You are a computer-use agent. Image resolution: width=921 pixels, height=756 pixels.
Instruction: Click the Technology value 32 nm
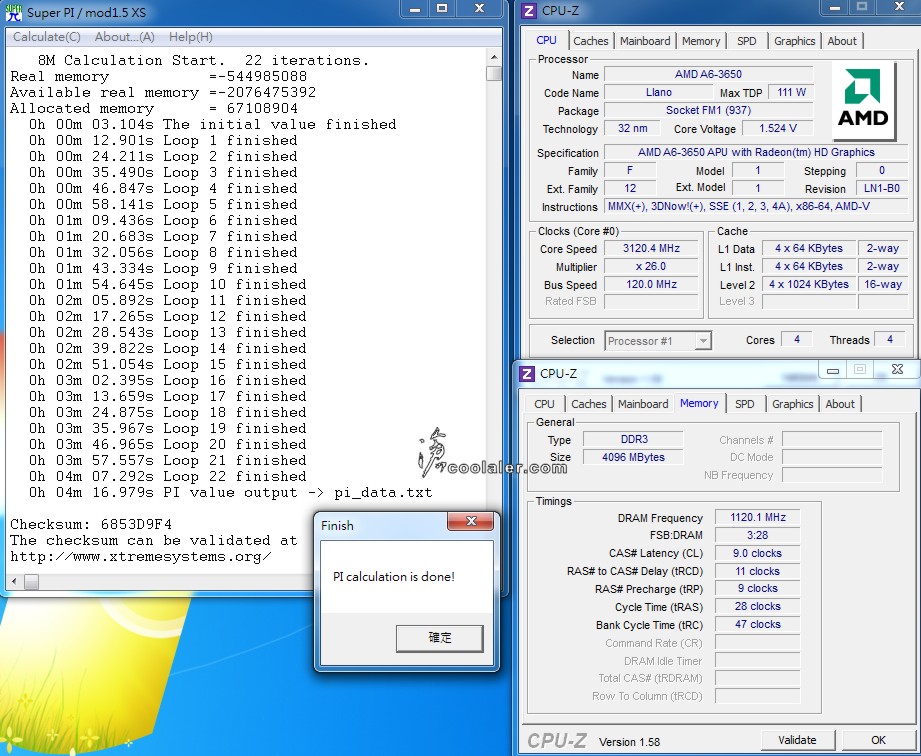(632, 129)
